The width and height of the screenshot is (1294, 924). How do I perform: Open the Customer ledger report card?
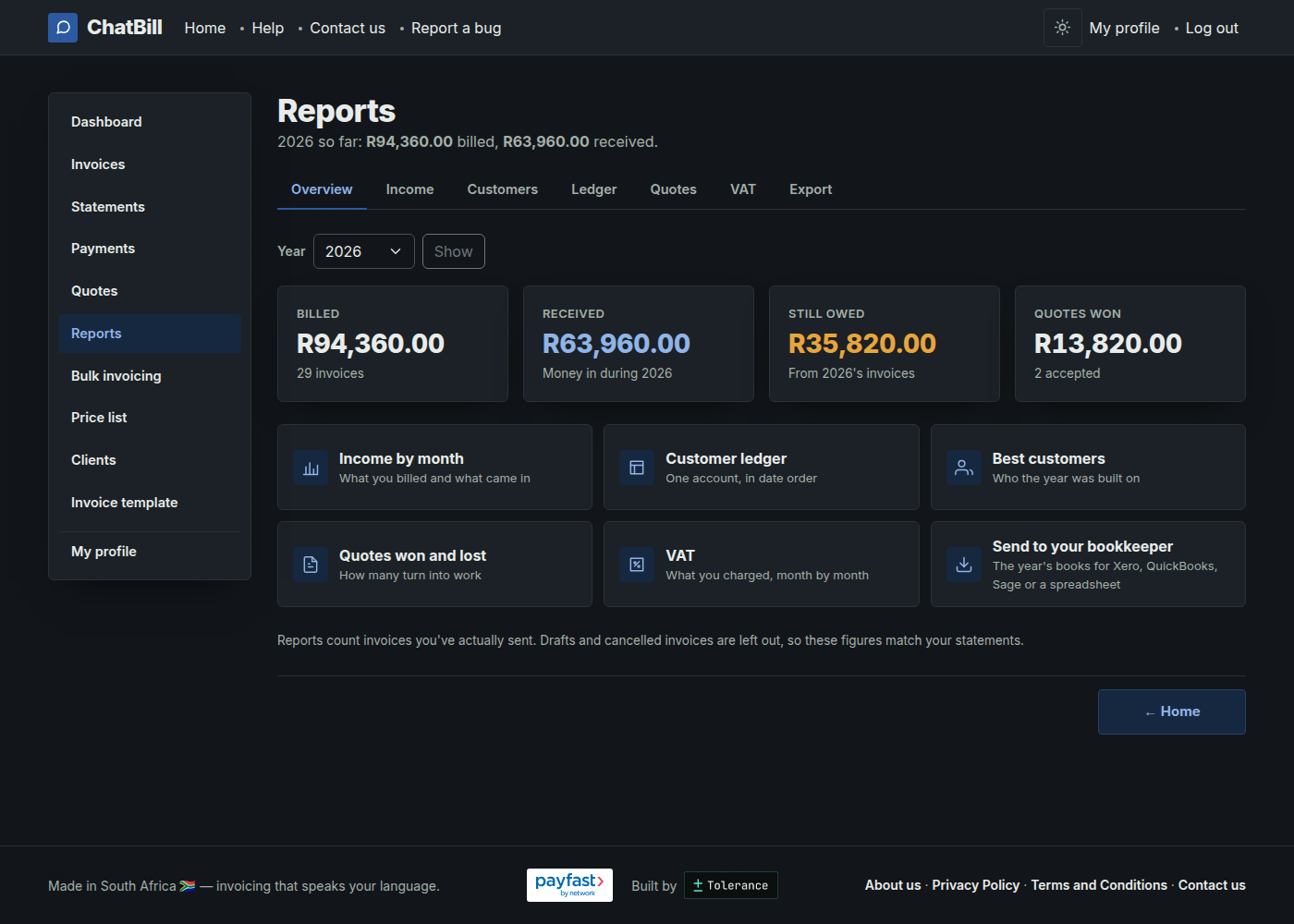[x=762, y=468]
